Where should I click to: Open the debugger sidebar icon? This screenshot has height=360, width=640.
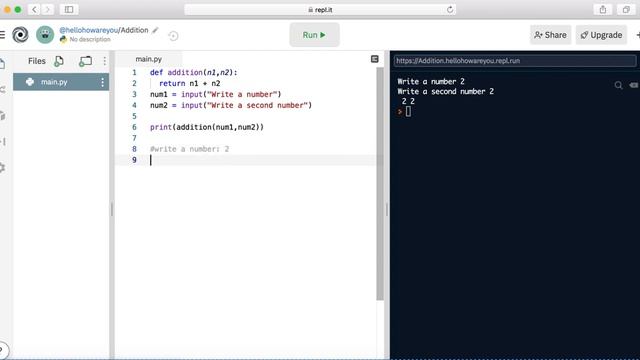pos(2,142)
